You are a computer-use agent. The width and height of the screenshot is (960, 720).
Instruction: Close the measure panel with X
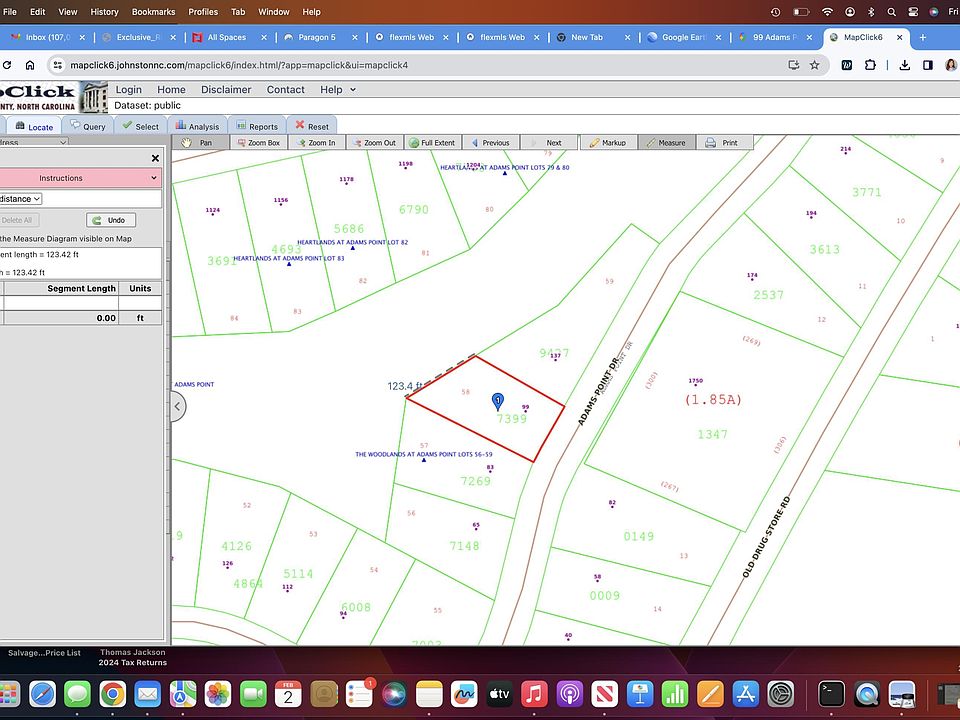pos(155,158)
